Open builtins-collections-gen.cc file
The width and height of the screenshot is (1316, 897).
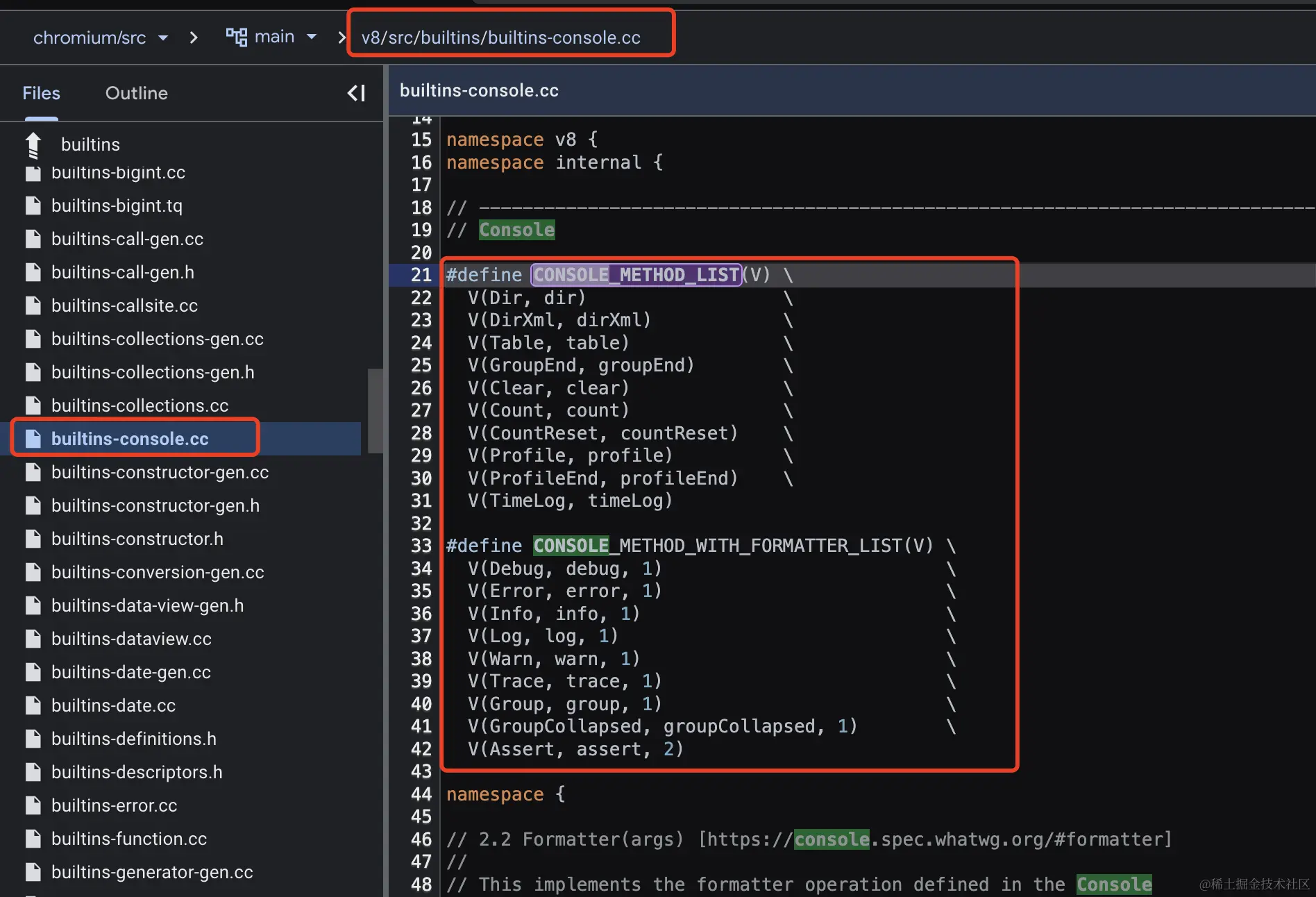point(158,339)
